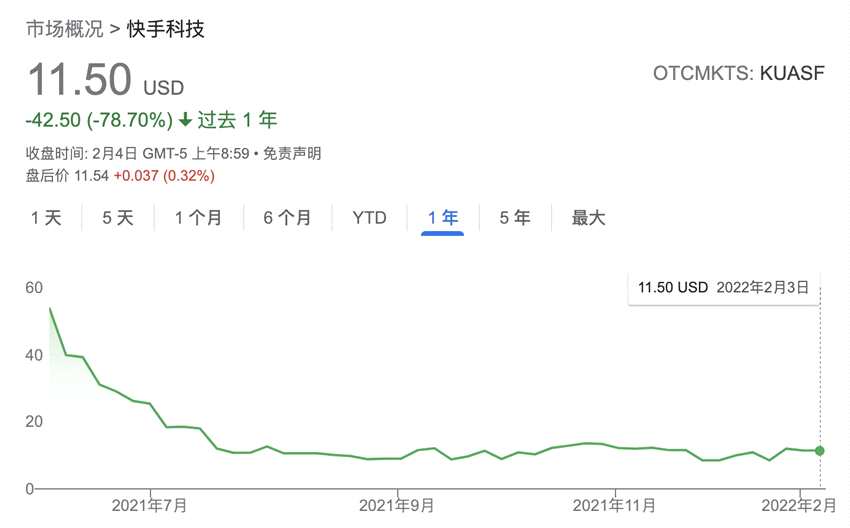Click the 快手科技 breadcrumb title
The height and width of the screenshot is (528, 850).
166,29
